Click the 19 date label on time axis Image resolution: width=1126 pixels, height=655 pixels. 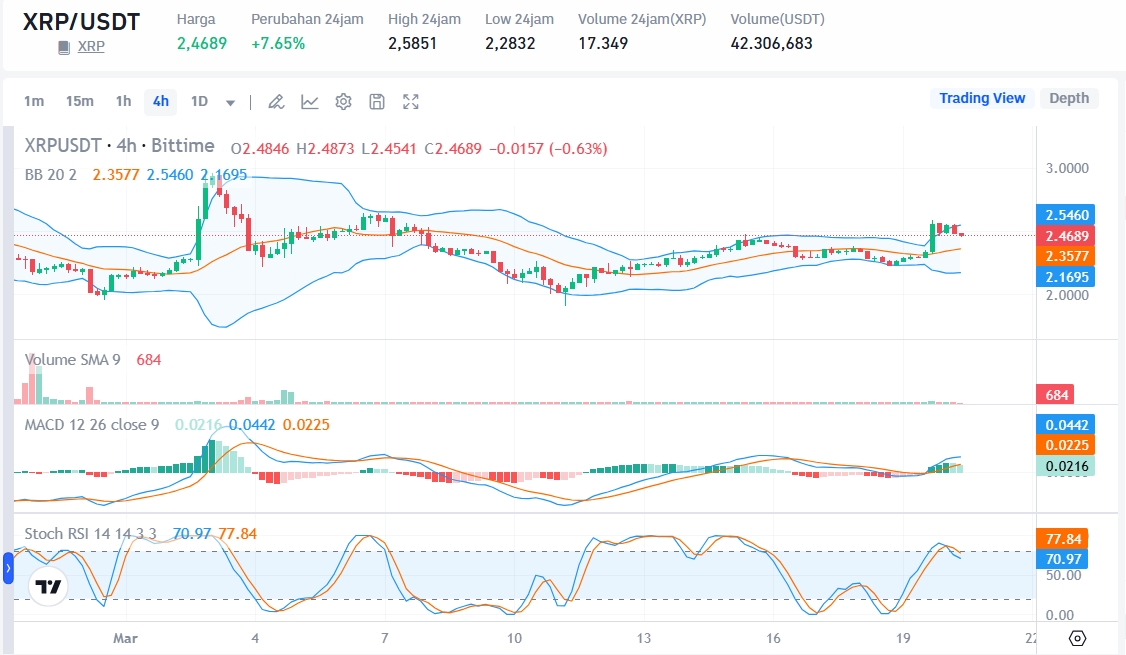[x=903, y=638]
